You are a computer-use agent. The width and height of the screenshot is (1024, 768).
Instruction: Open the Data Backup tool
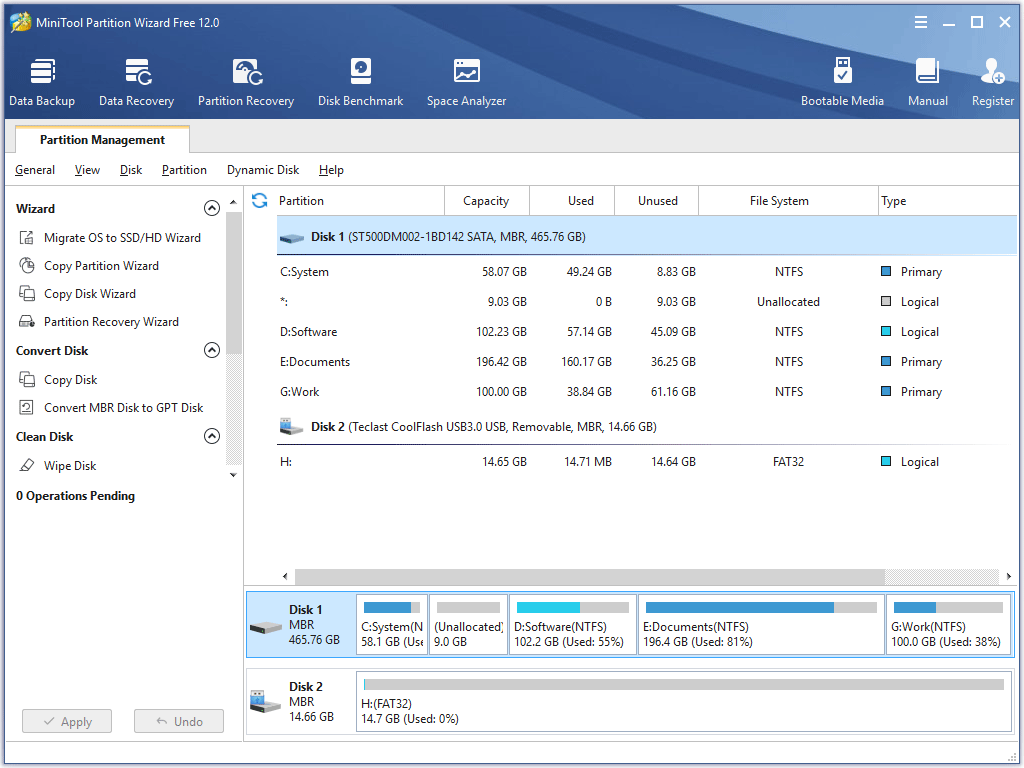tap(42, 82)
